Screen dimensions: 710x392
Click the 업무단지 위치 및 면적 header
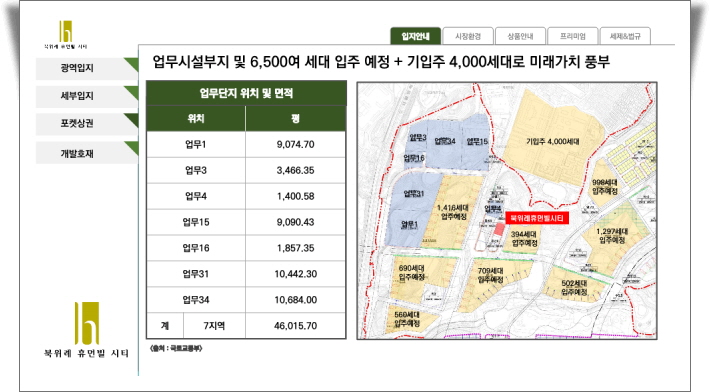pyautogui.click(x=246, y=93)
